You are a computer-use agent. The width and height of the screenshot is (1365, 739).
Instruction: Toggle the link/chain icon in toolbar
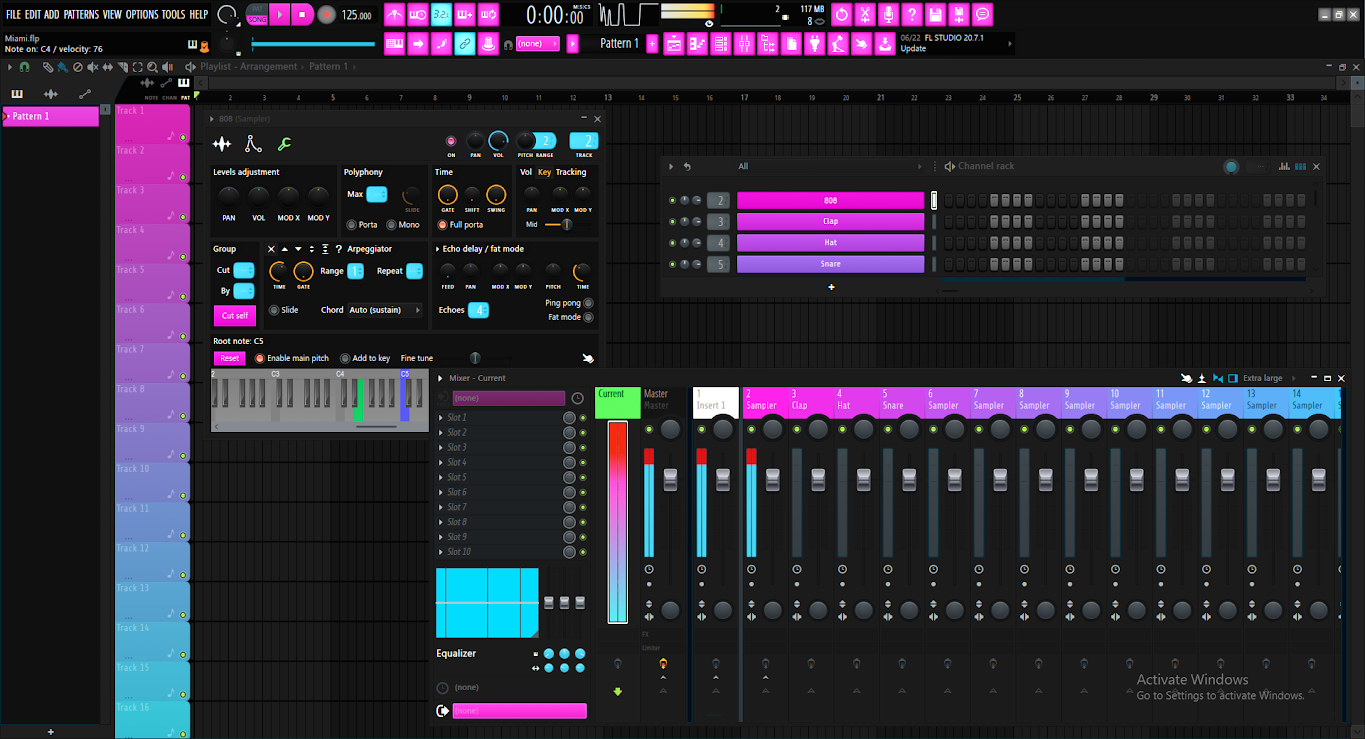click(x=465, y=44)
